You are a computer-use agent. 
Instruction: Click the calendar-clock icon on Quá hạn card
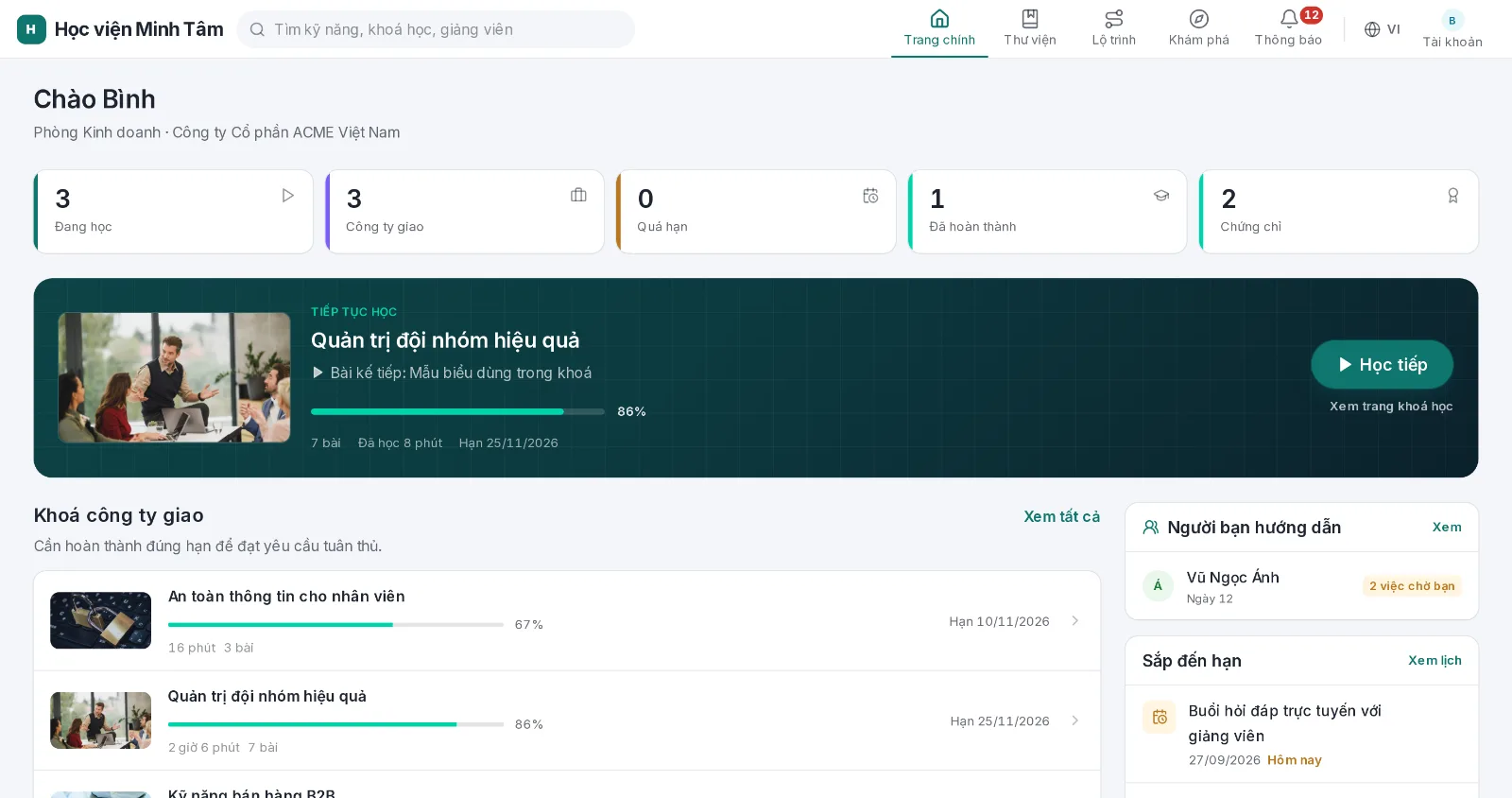870,196
